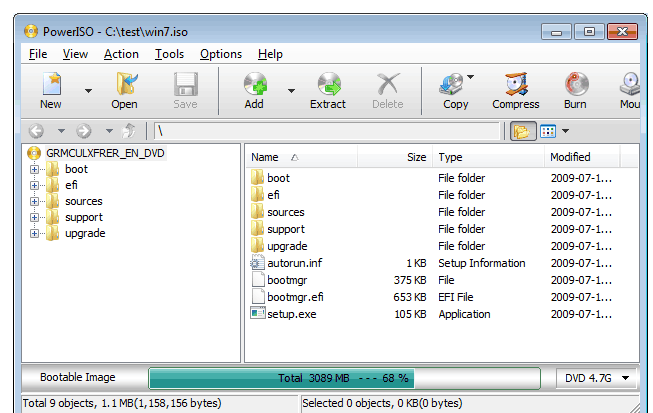Click the Mount toolbar icon
The height and width of the screenshot is (413, 653).
point(630,90)
